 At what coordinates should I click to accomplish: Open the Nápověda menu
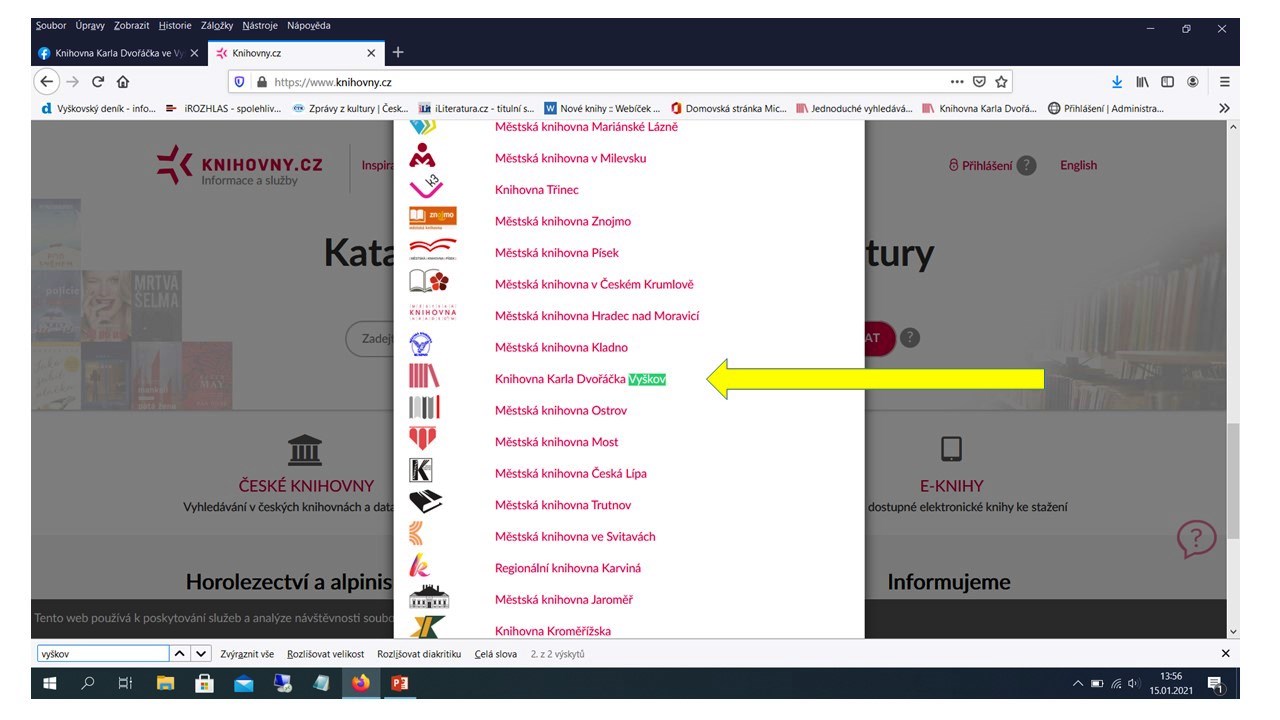point(309,26)
